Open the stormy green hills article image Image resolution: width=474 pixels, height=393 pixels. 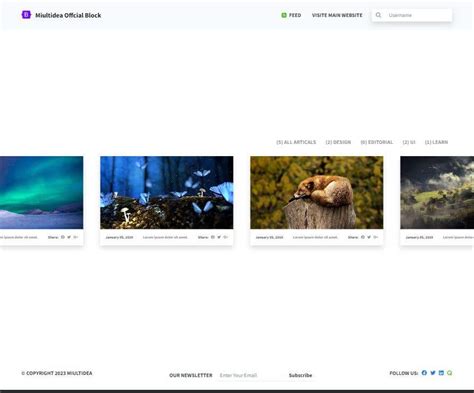click(437, 192)
